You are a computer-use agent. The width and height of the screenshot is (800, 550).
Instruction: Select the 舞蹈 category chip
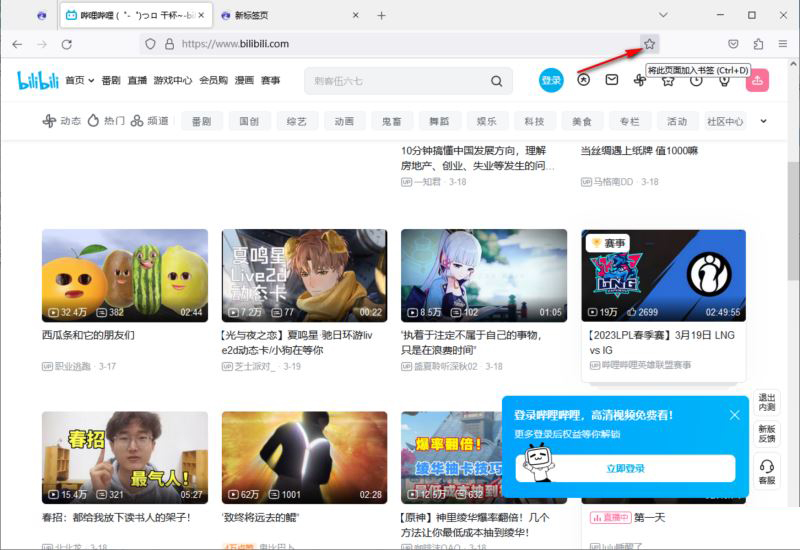pyautogui.click(x=439, y=121)
